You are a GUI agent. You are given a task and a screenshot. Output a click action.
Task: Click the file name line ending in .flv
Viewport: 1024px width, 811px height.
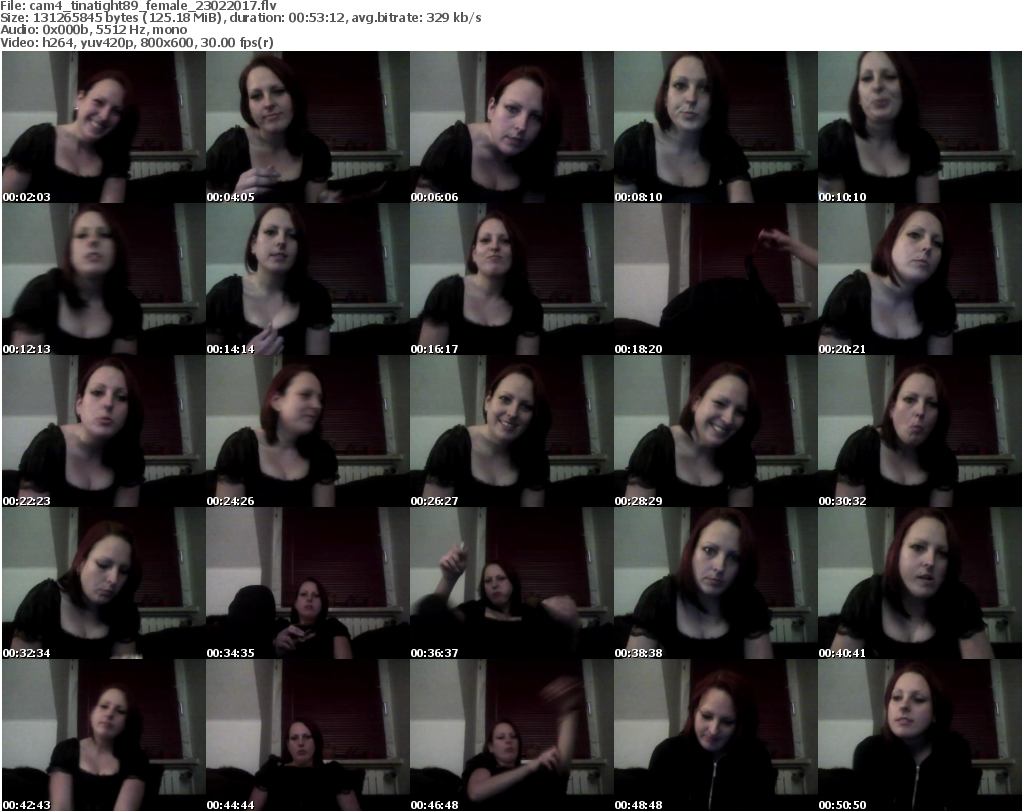[138, 6]
